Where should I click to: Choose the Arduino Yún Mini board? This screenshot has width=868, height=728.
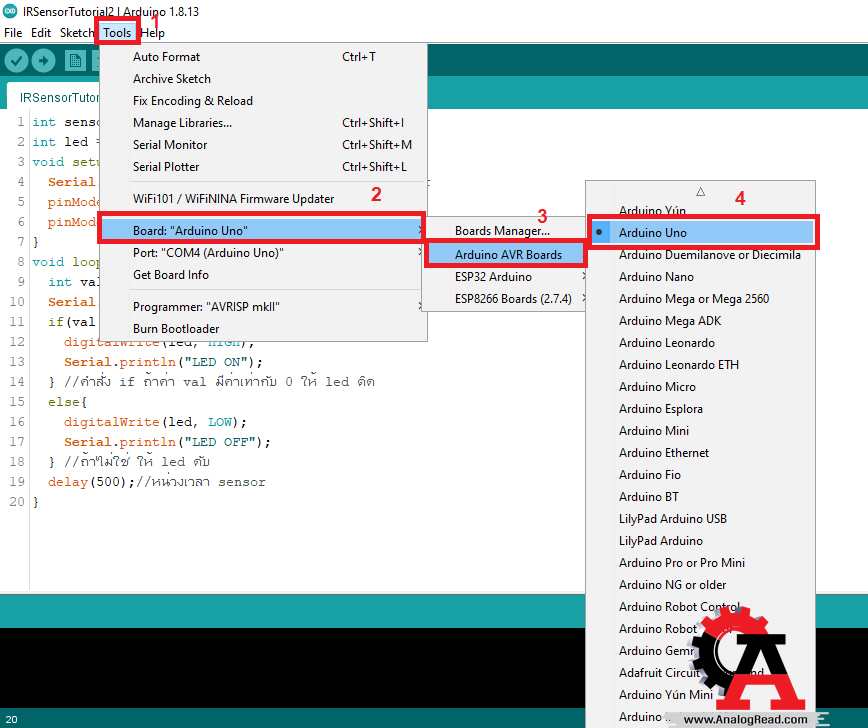click(665, 695)
